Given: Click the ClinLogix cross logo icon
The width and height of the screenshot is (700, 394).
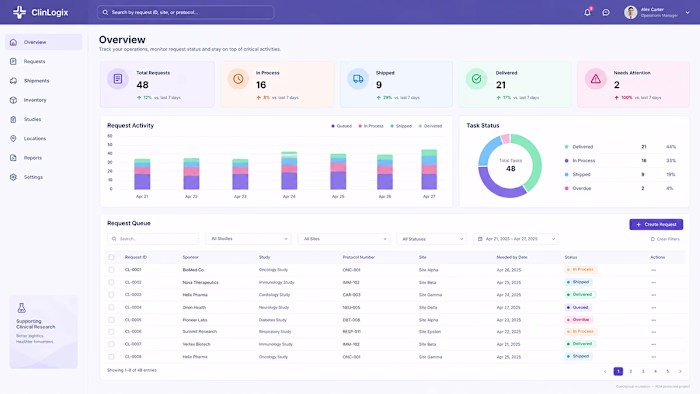Looking at the screenshot, I should [19, 12].
